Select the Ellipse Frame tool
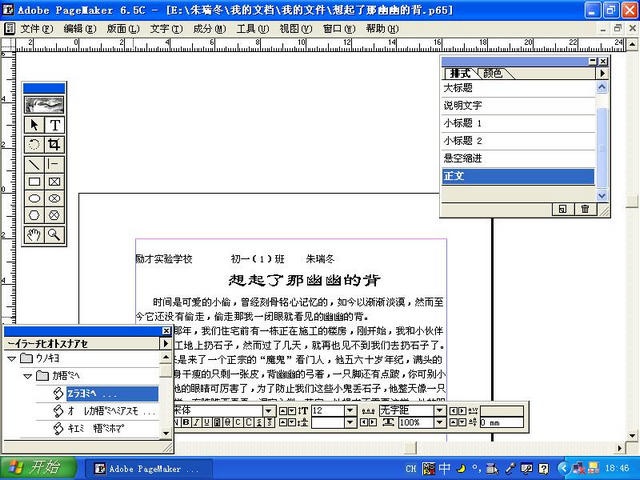 (54, 198)
